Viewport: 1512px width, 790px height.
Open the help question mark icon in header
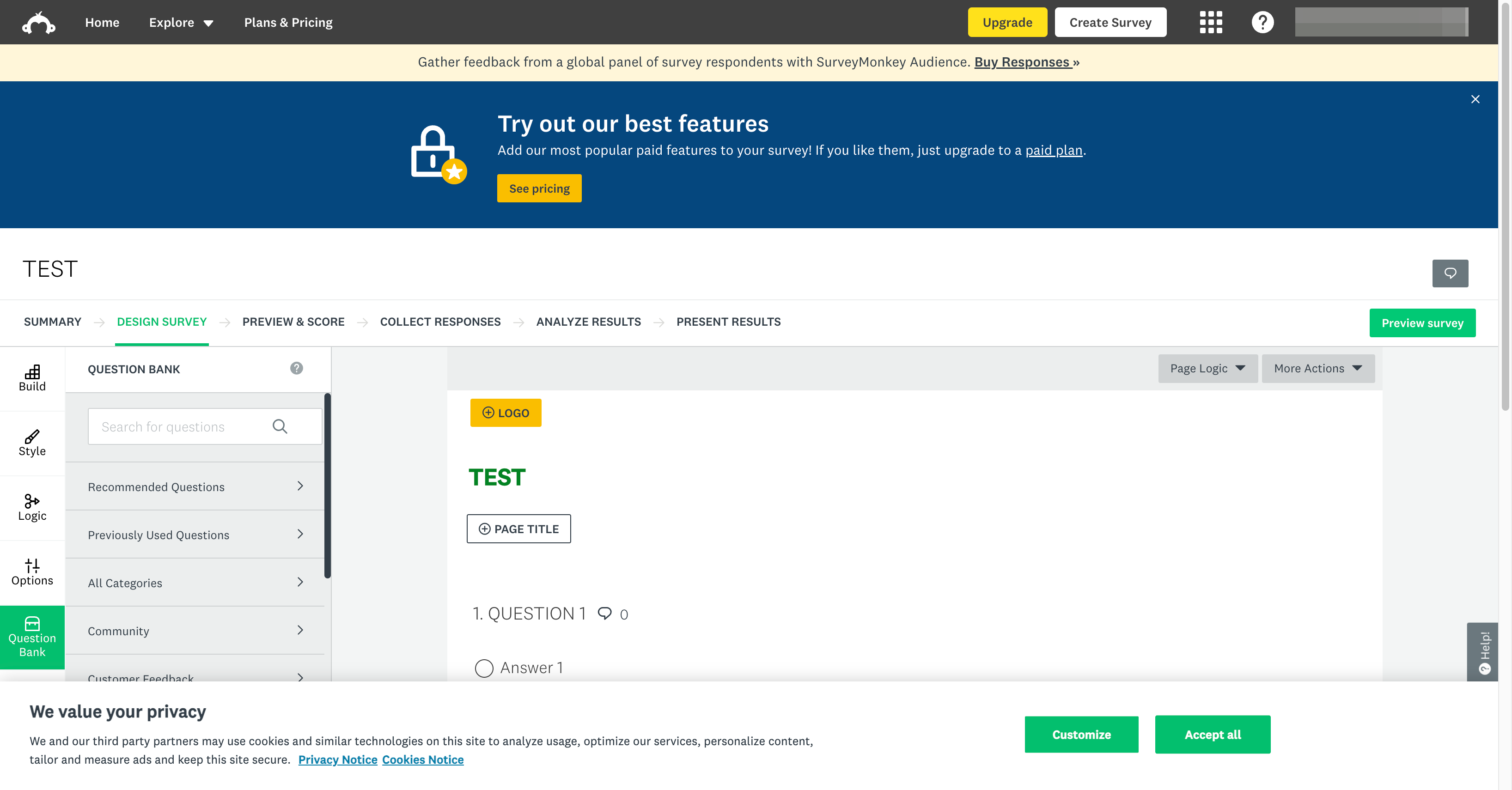point(1262,22)
